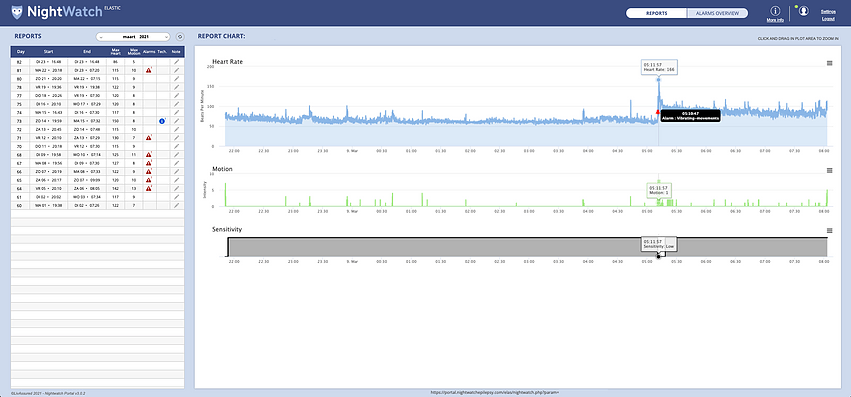Click the user profile avatar icon
Screen dimensions: 851x397
804,11
